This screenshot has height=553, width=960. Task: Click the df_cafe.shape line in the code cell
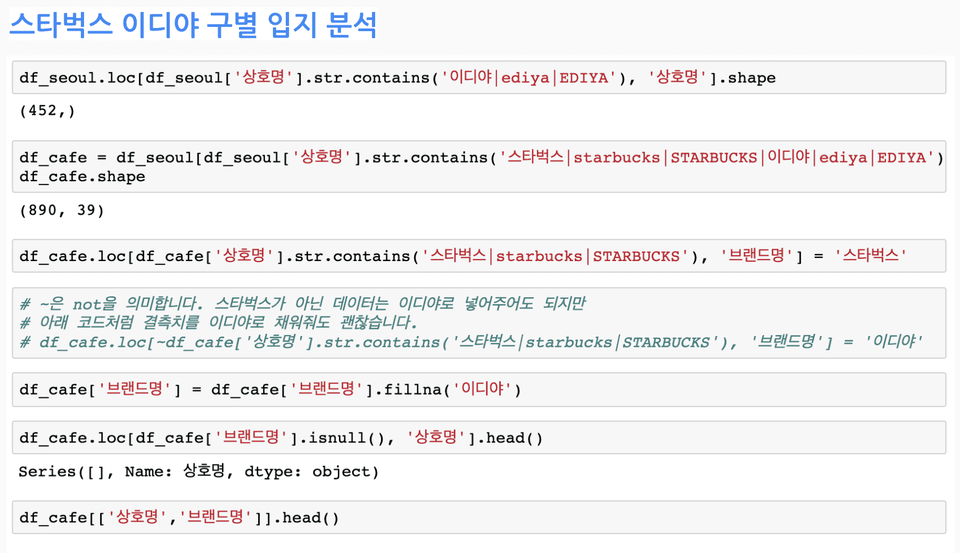[x=82, y=176]
